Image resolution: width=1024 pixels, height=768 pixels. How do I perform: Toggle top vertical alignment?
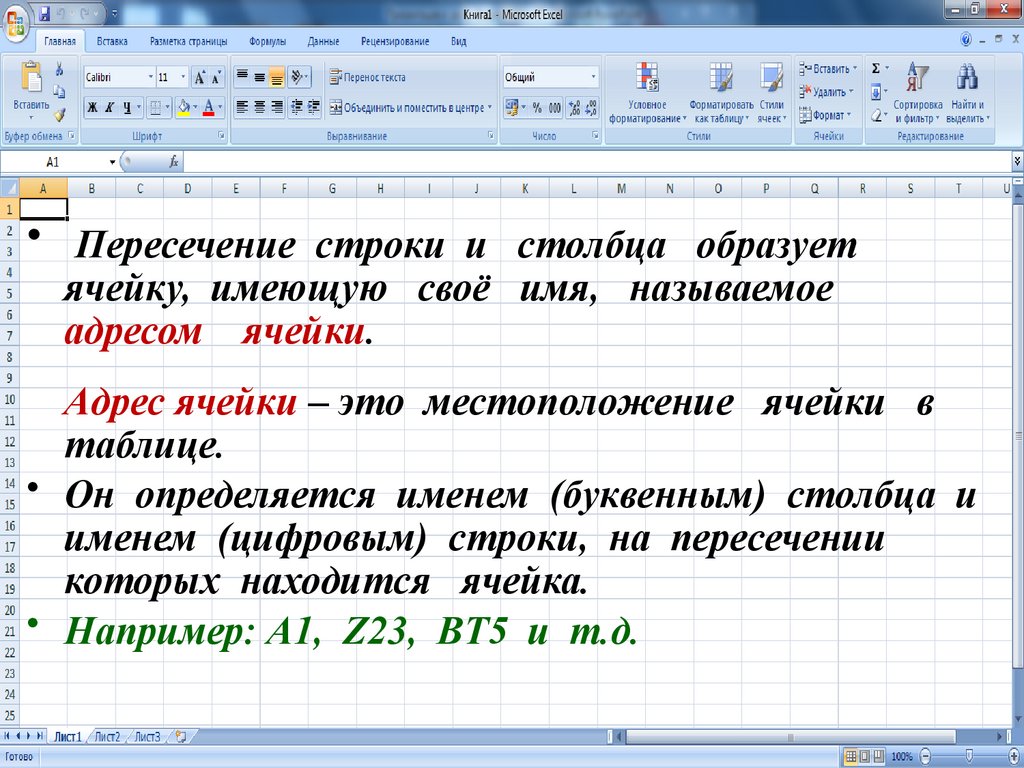242,77
